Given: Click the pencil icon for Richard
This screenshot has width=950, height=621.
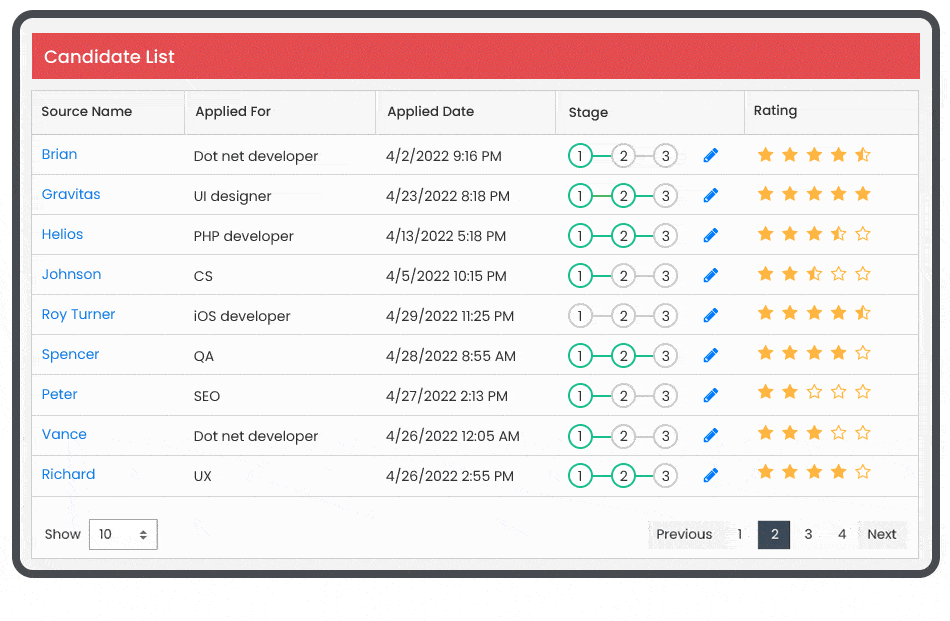Looking at the screenshot, I should click(x=711, y=476).
